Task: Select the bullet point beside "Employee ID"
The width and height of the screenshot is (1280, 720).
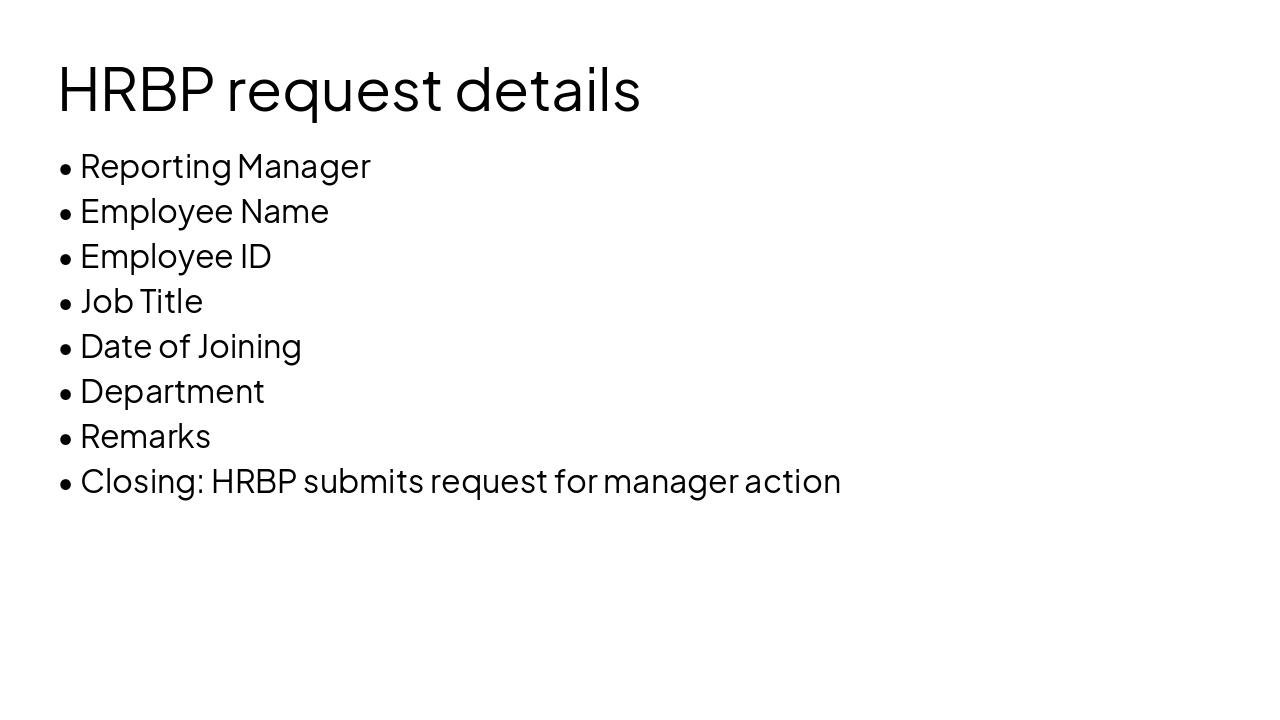Action: 66,258
